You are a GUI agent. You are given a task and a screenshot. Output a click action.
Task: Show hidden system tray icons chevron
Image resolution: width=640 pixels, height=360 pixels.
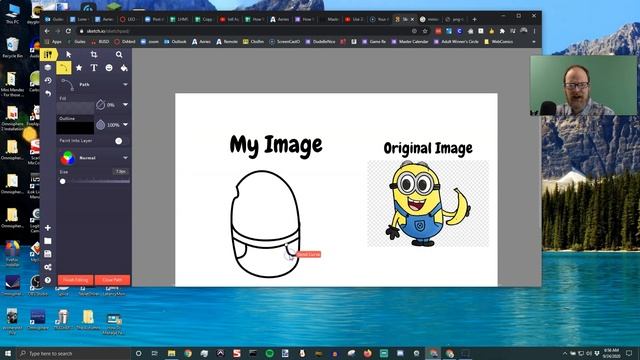tap(565, 353)
